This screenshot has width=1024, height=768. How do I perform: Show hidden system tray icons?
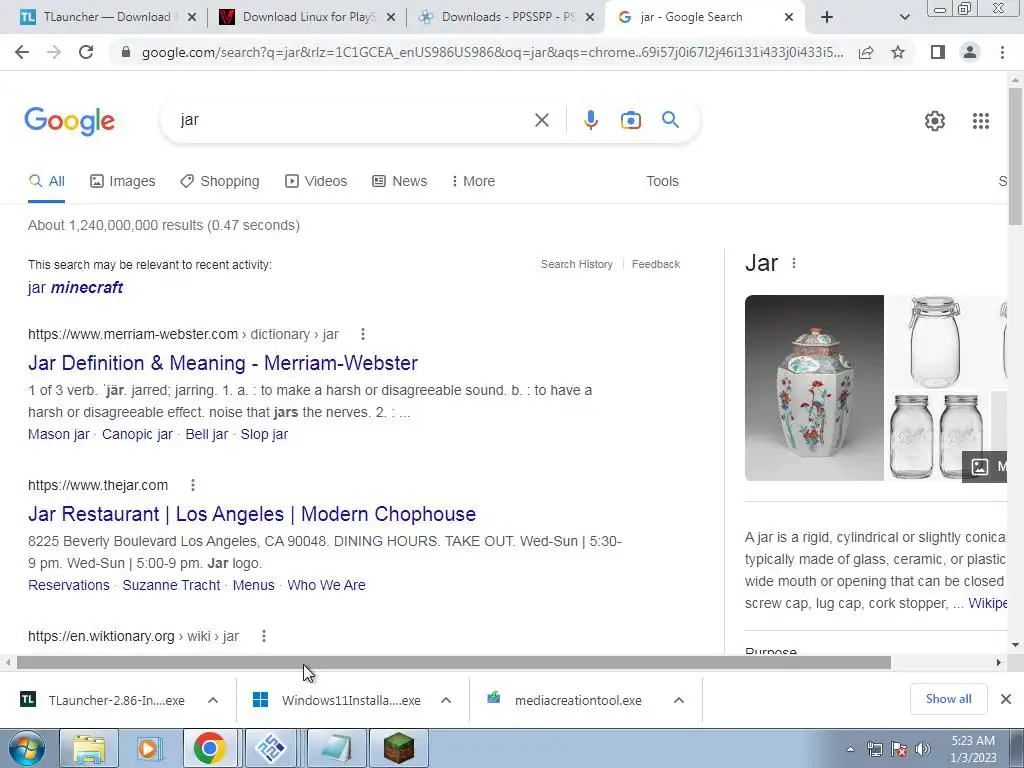click(x=850, y=749)
